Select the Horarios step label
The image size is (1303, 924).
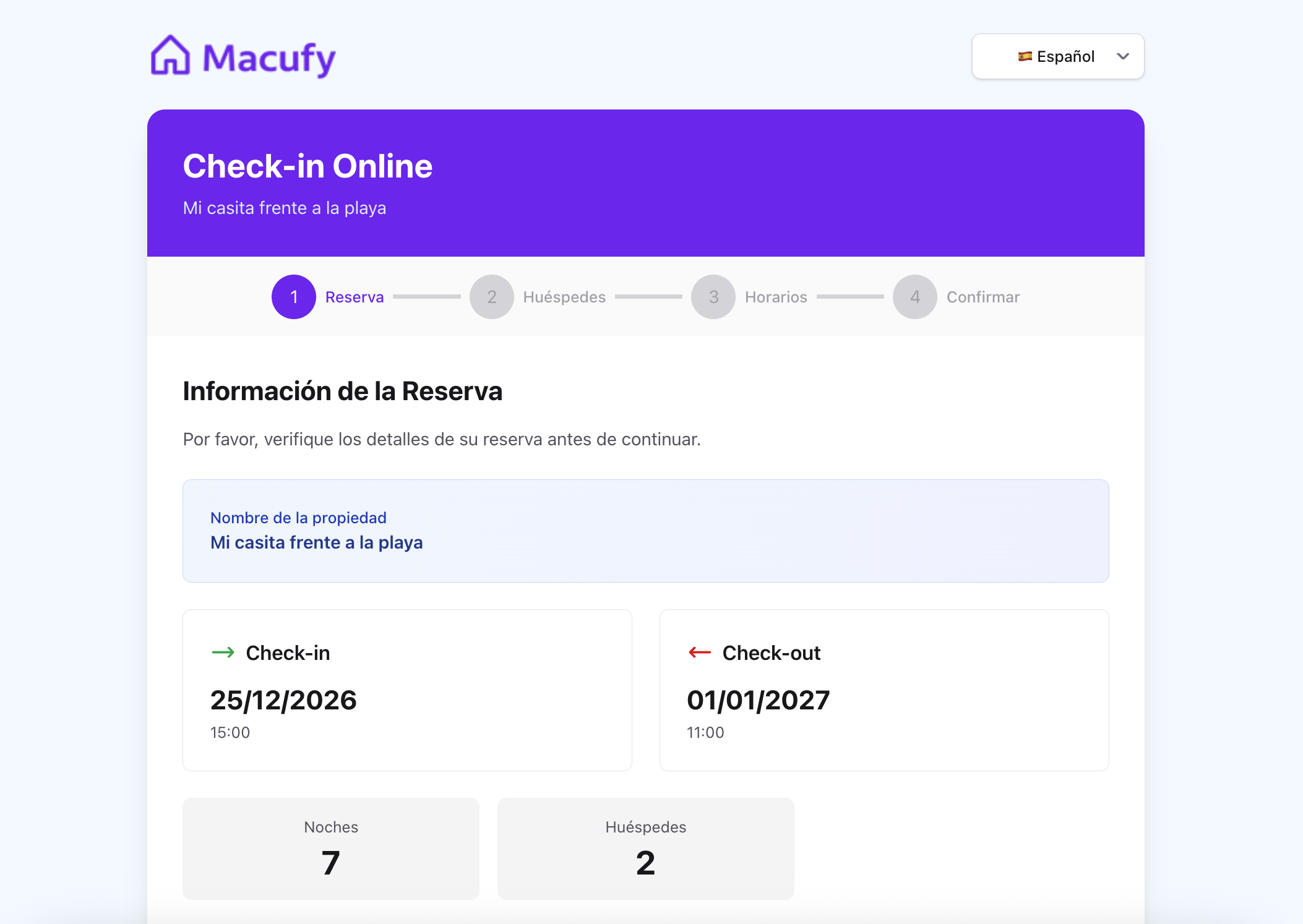[x=775, y=297]
